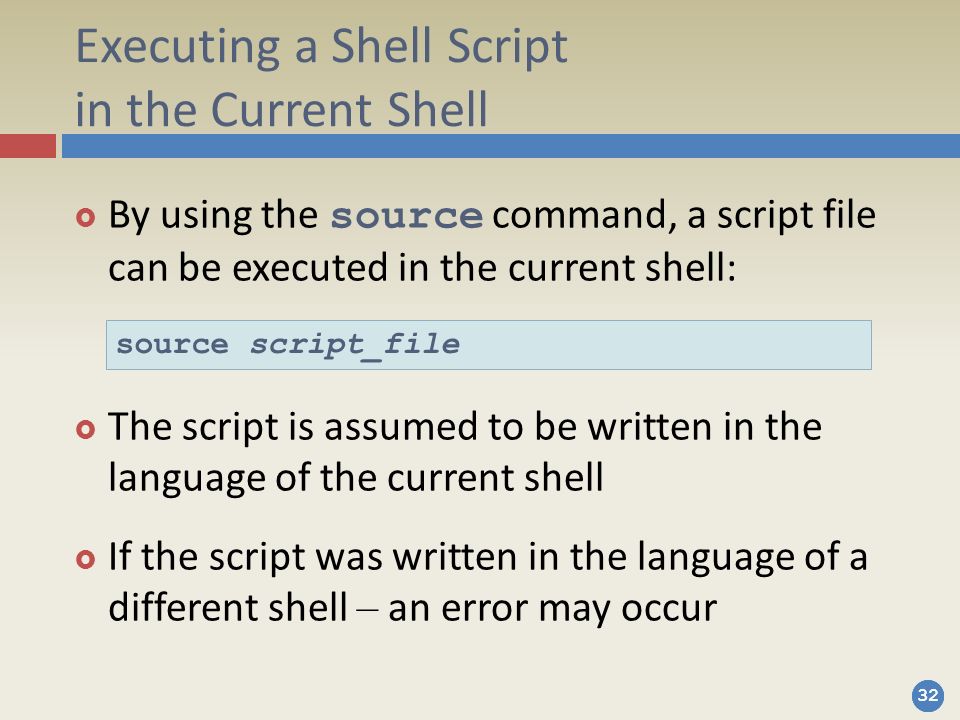Click the second red bullet before 'The script'

(86, 429)
